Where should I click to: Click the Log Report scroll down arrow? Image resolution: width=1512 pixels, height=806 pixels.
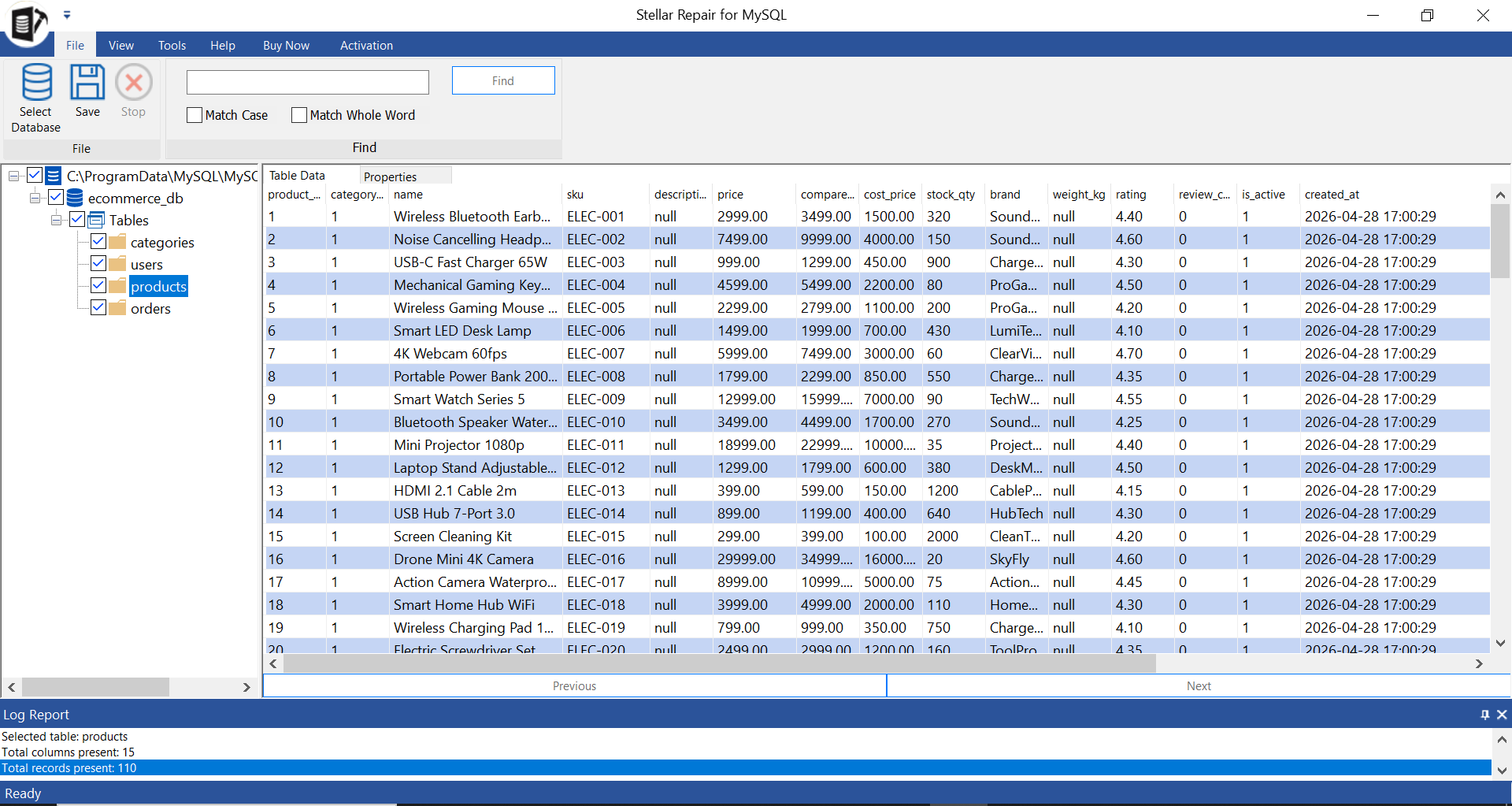pos(1502,771)
